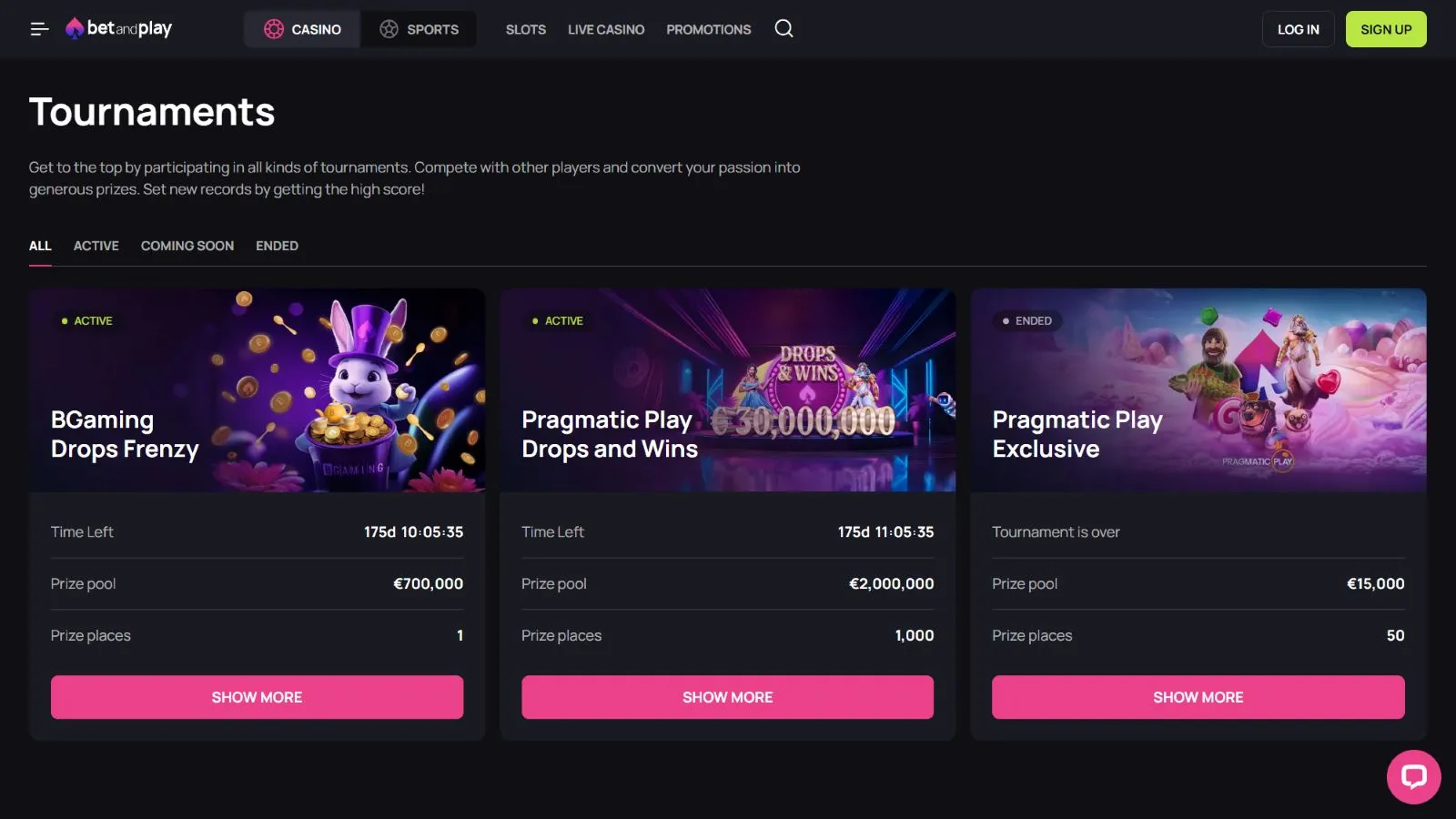This screenshot has width=1456, height=819.
Task: Switch to the Ended tournaments tab
Action: (277, 246)
